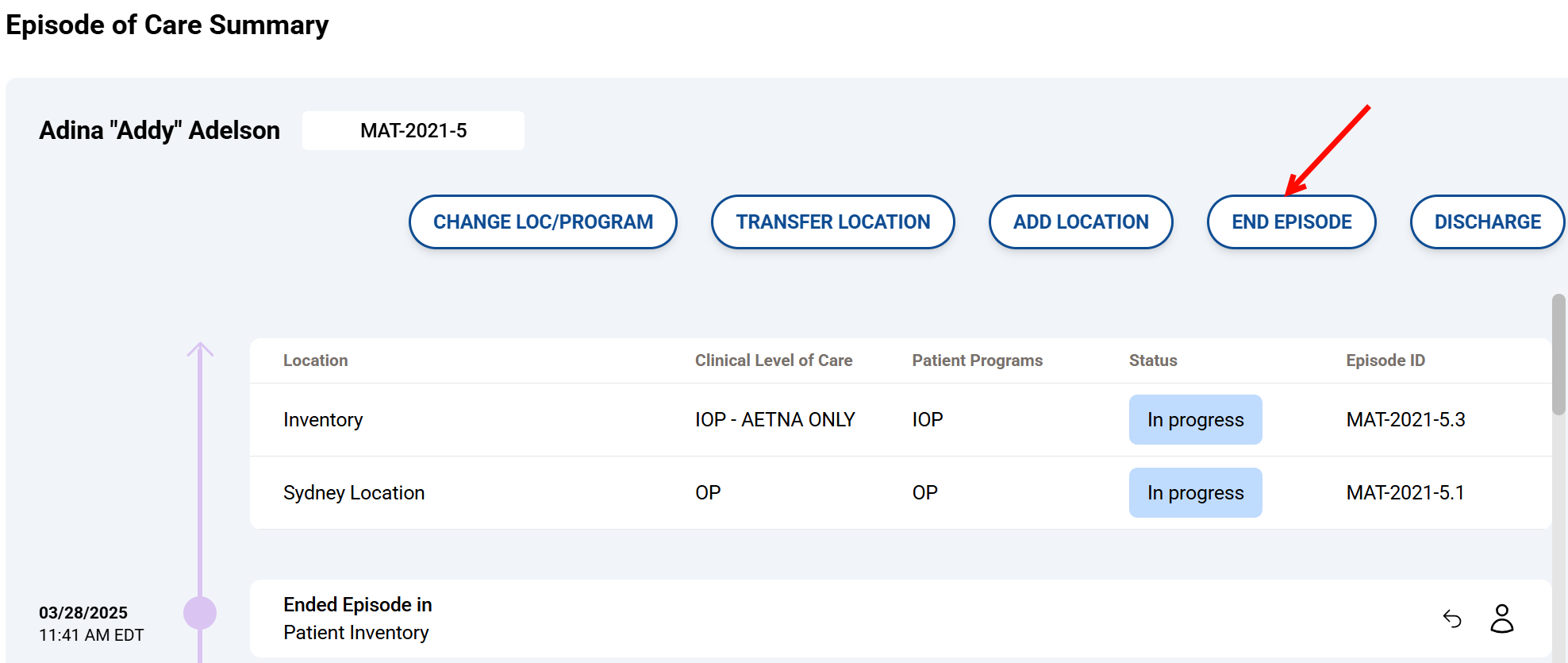Click the vertical scrollbar thumb
The image size is (1568, 663).
click(1558, 354)
